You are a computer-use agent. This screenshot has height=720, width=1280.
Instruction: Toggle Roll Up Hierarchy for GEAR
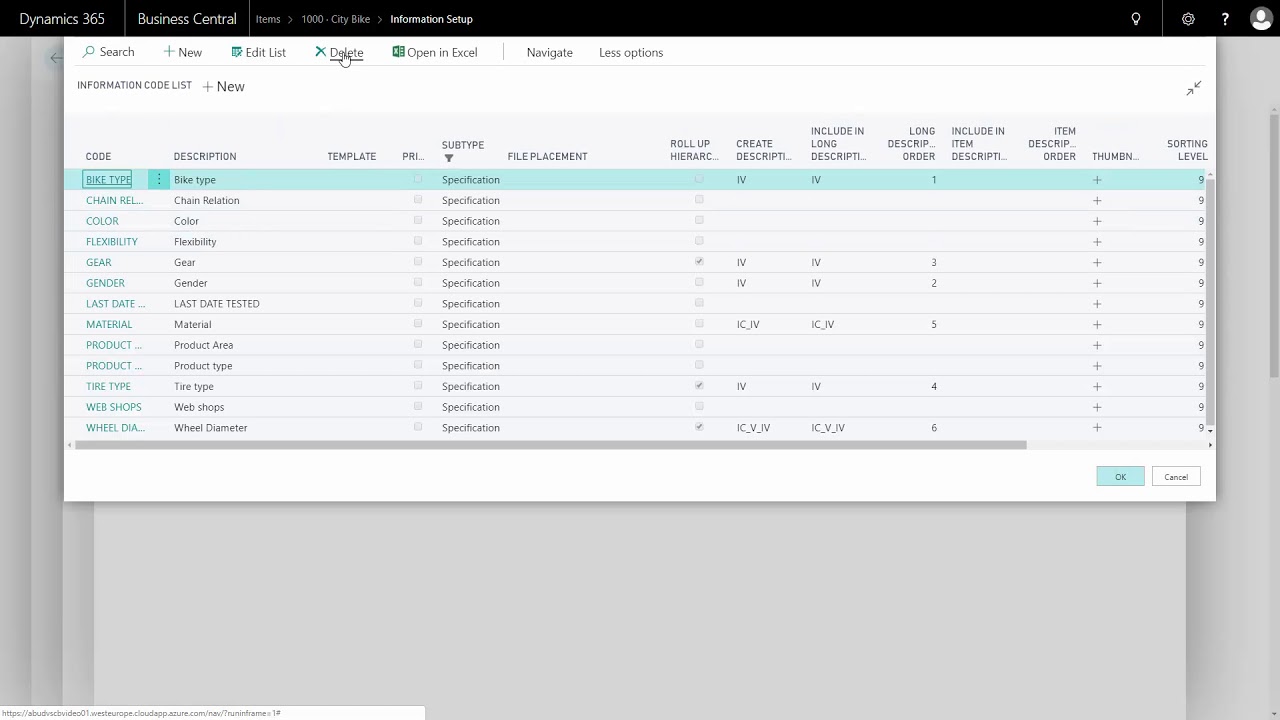[699, 262]
